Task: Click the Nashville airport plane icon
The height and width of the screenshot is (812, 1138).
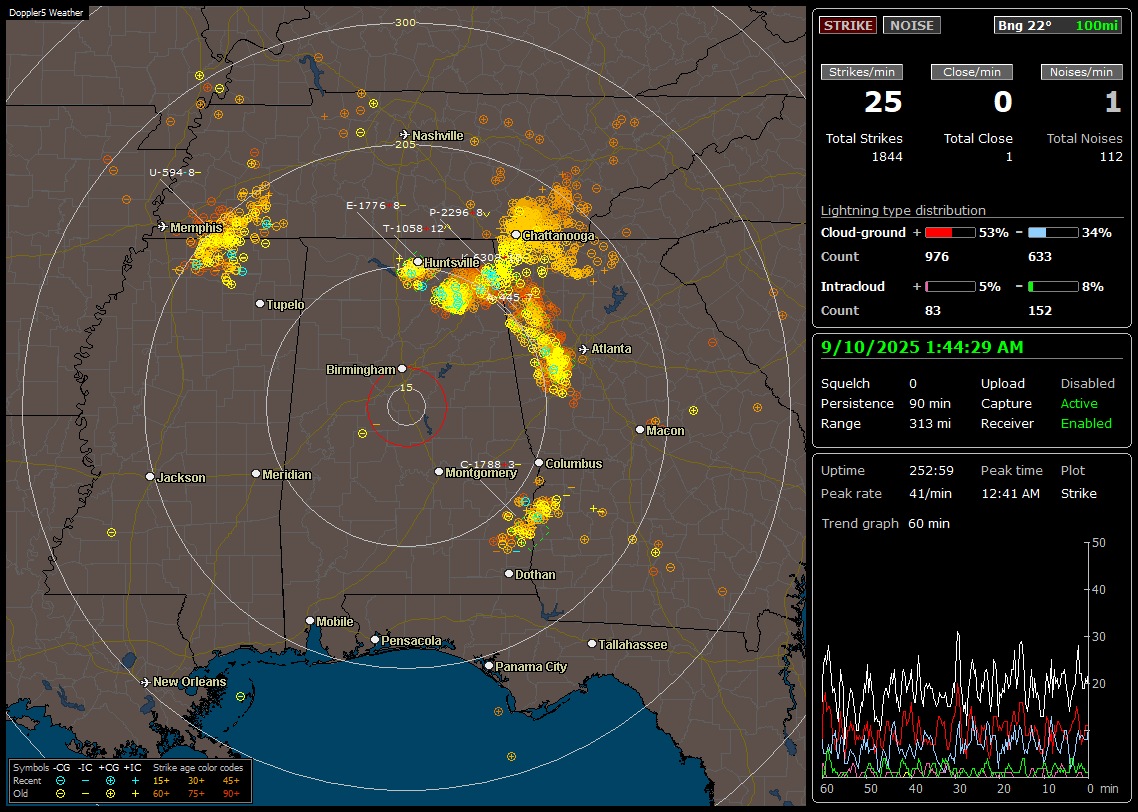Action: pyautogui.click(x=404, y=135)
